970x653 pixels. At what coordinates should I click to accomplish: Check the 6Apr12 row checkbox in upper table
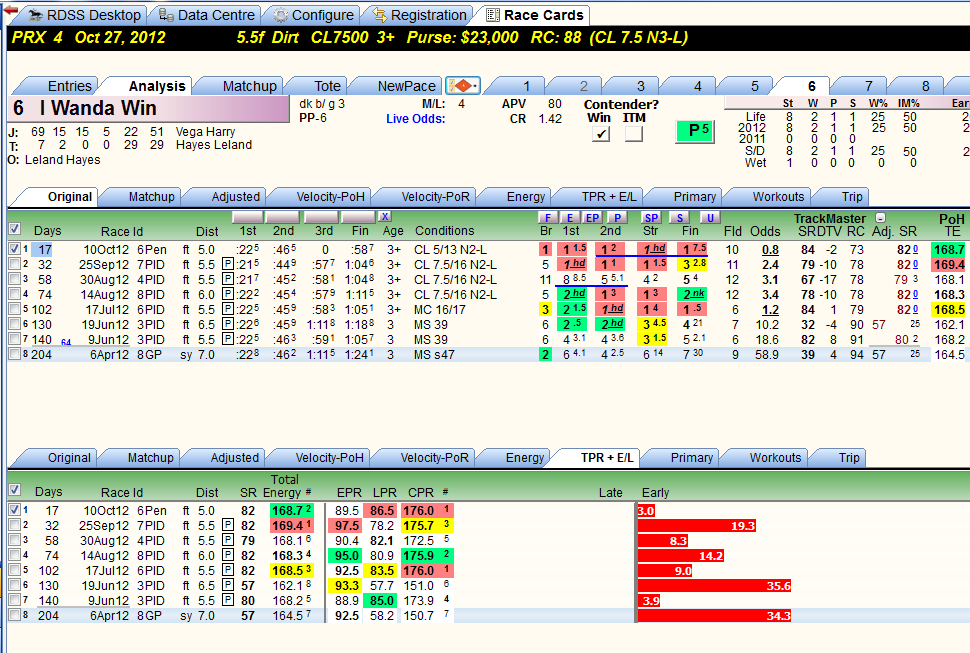(15, 354)
